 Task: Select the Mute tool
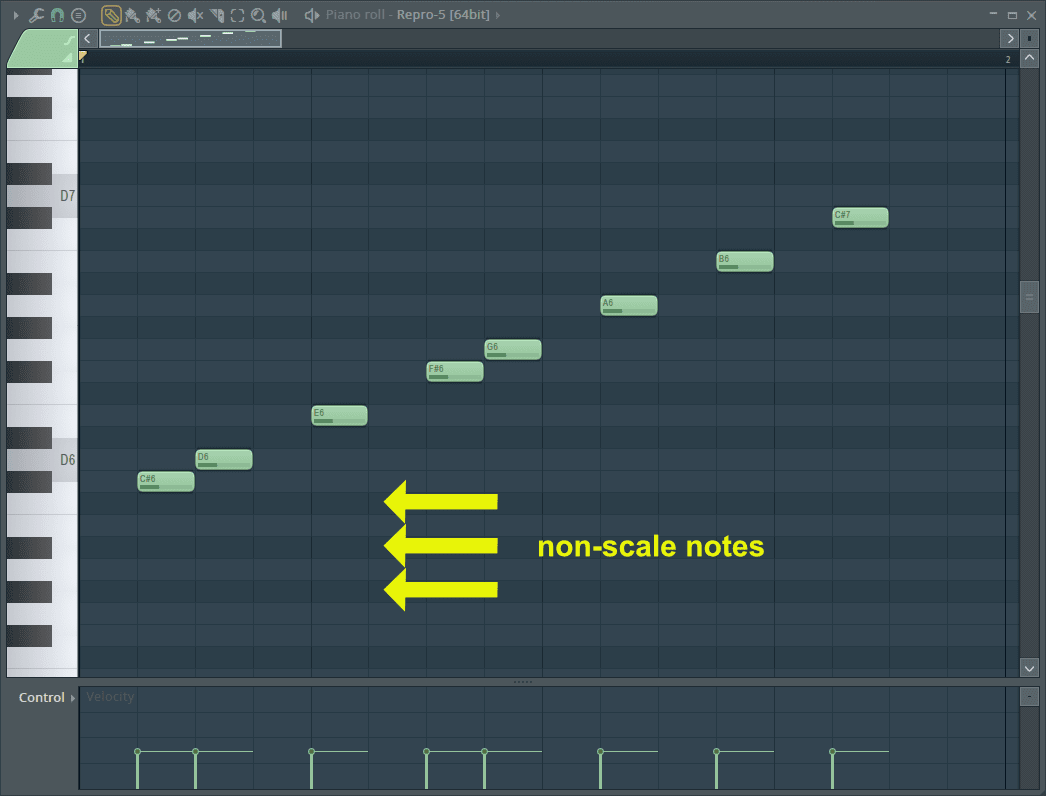tap(194, 15)
